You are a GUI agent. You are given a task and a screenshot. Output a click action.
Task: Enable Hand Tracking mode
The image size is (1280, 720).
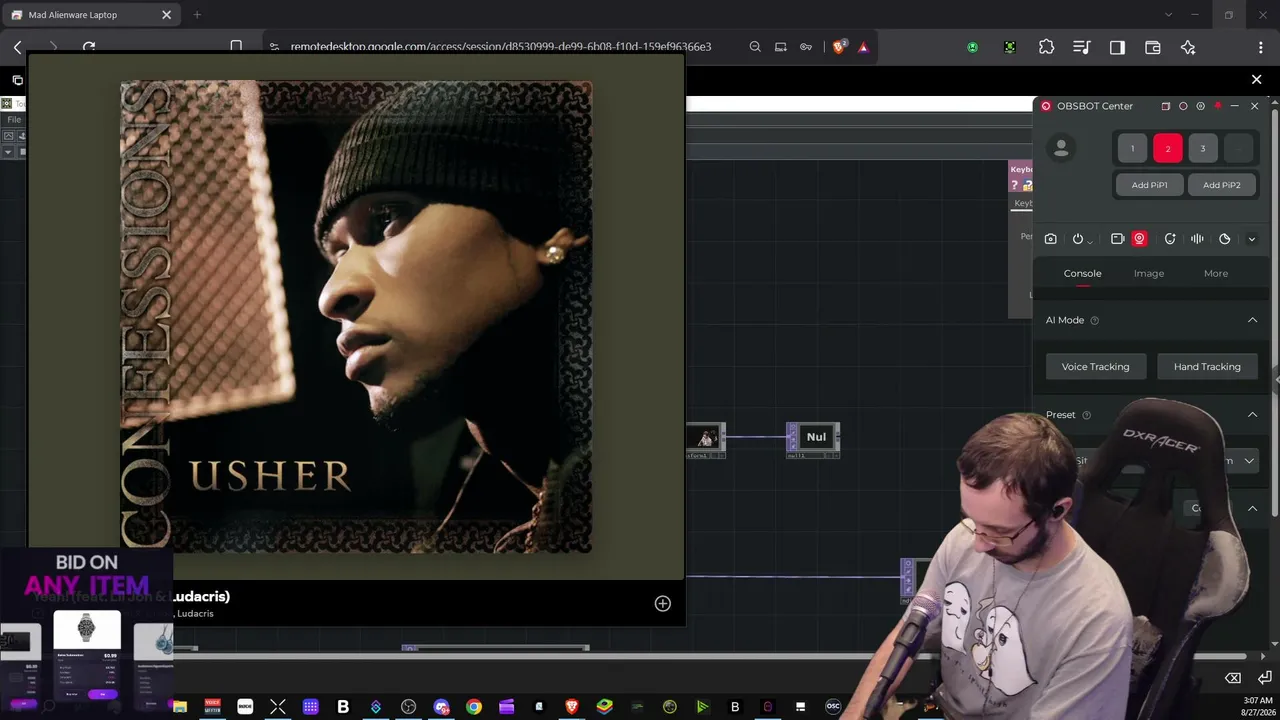coord(1207,367)
